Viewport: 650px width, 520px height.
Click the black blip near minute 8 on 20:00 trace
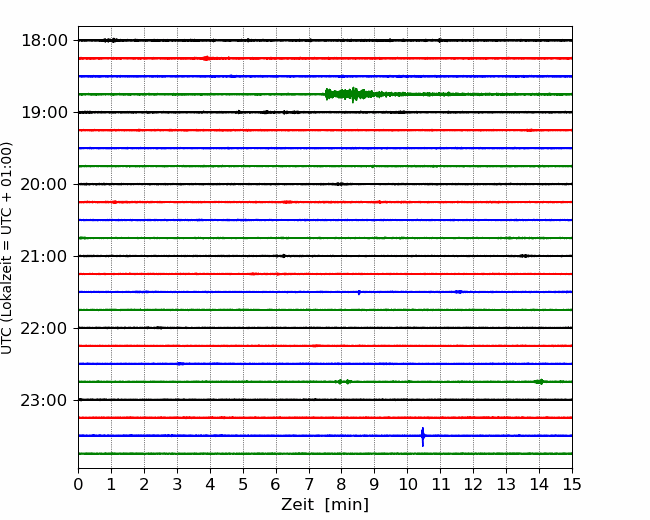pos(340,184)
